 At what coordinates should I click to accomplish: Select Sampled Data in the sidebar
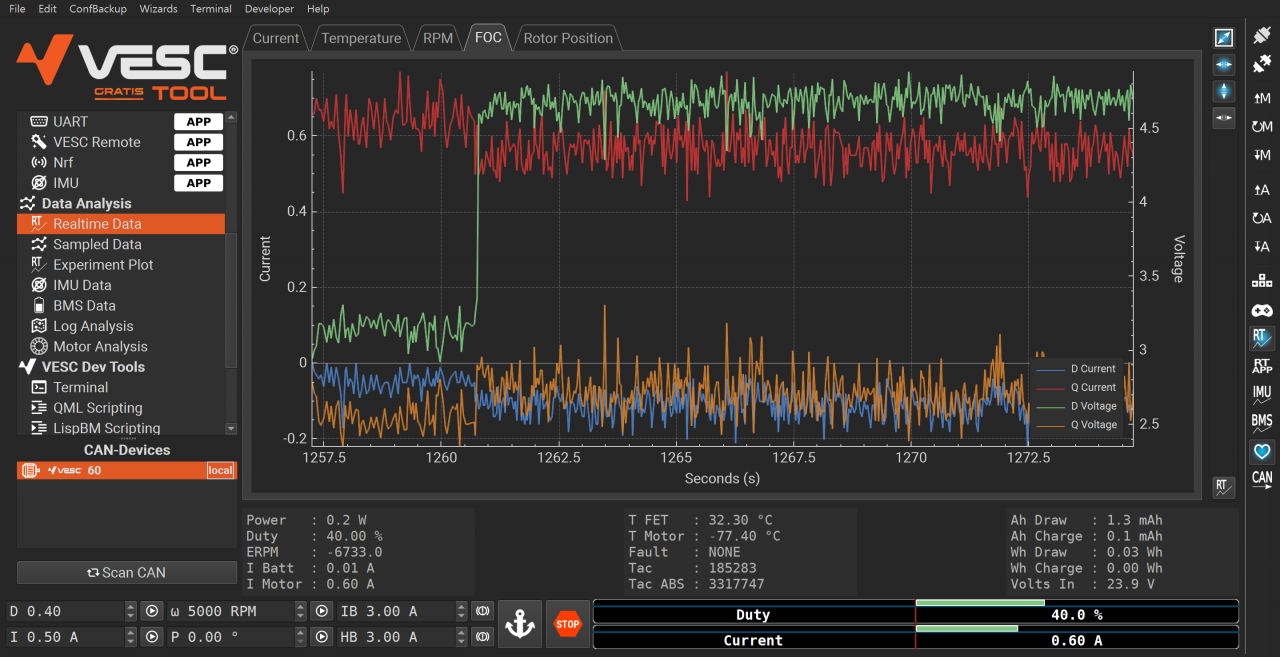click(x=97, y=244)
